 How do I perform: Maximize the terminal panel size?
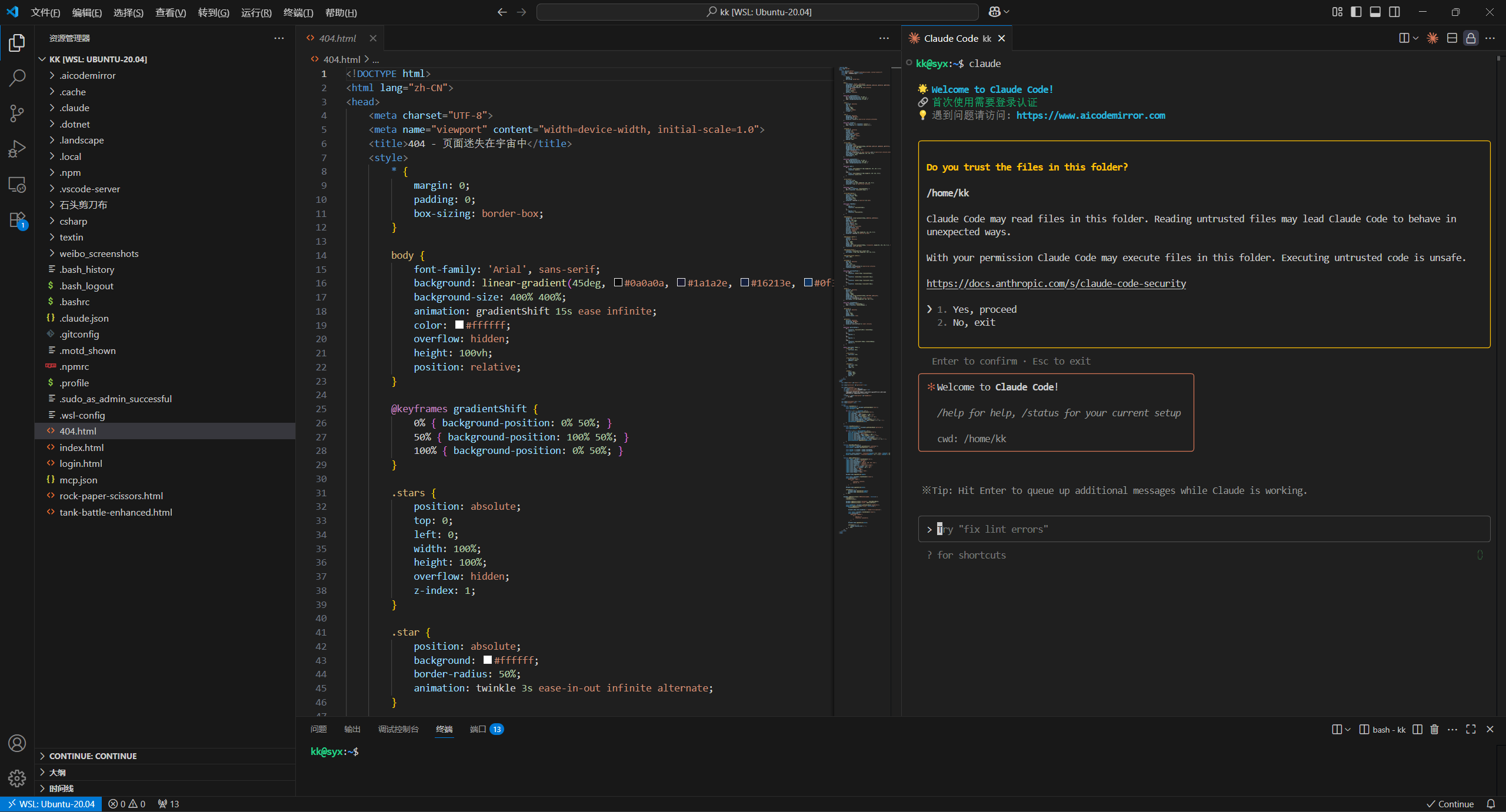click(1471, 729)
